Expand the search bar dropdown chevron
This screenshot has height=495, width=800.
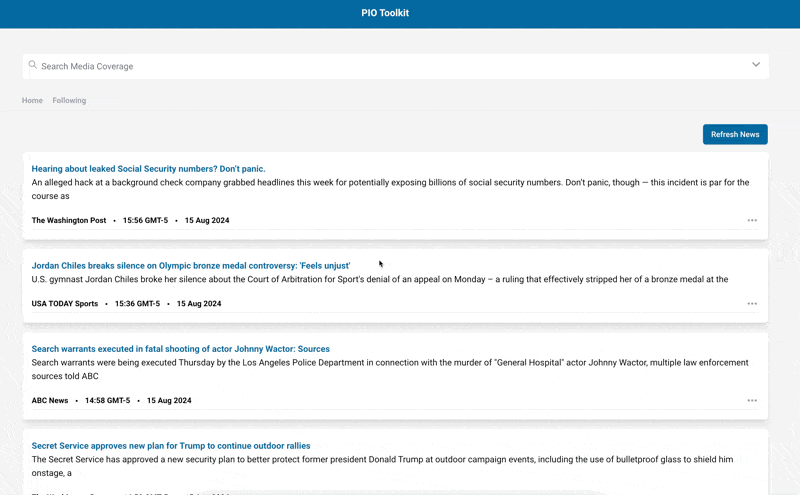756,65
